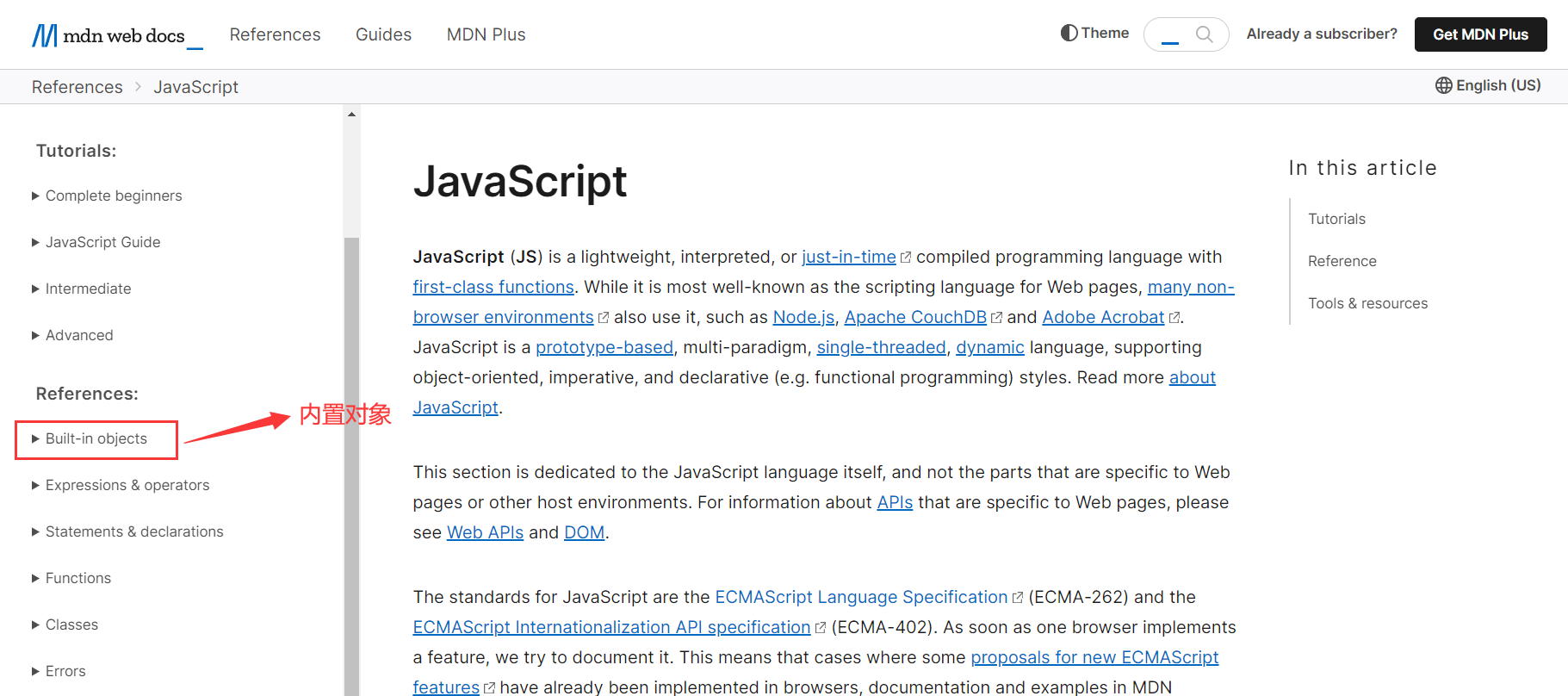Expand the Complete beginners tutorials

point(113,196)
